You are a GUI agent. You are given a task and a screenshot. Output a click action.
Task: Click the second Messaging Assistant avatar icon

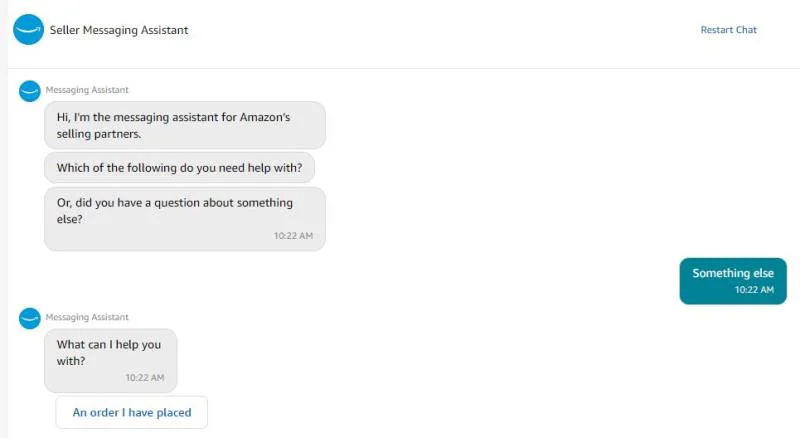(x=30, y=319)
